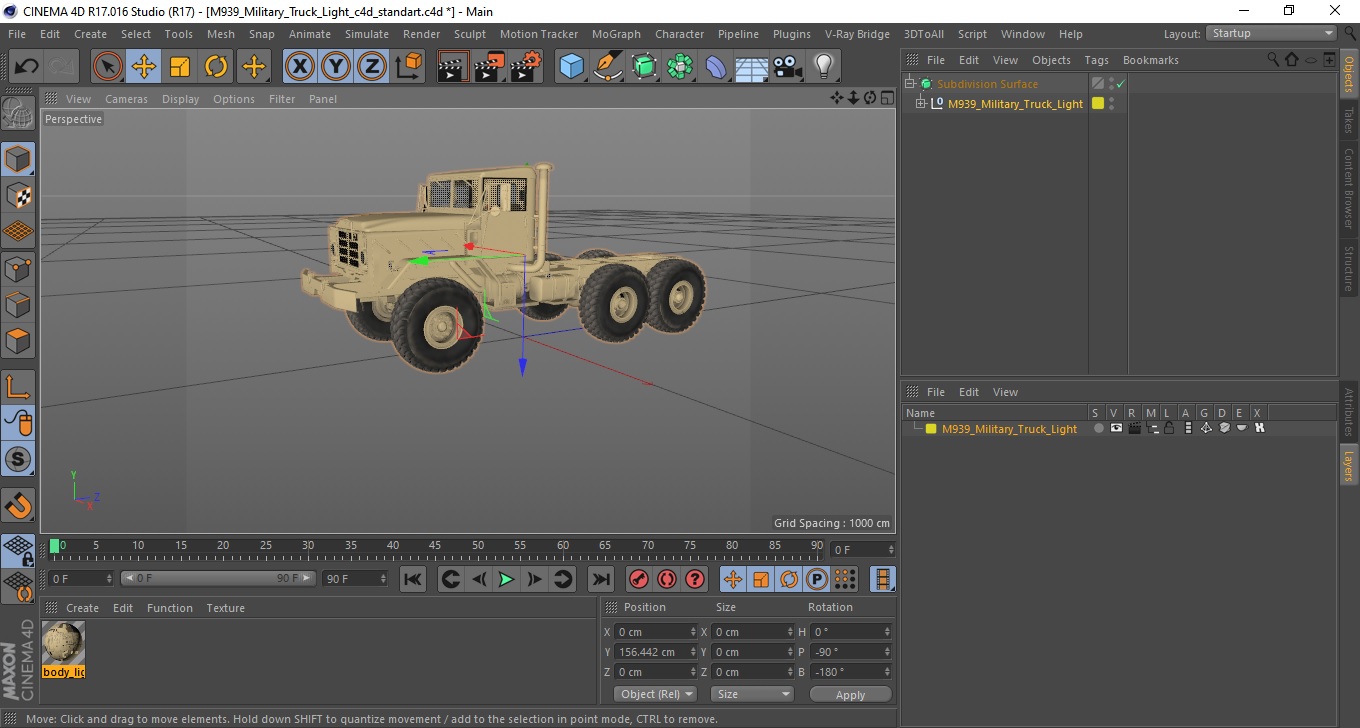Open the spline Pen tool
The image size is (1360, 728).
point(608,67)
